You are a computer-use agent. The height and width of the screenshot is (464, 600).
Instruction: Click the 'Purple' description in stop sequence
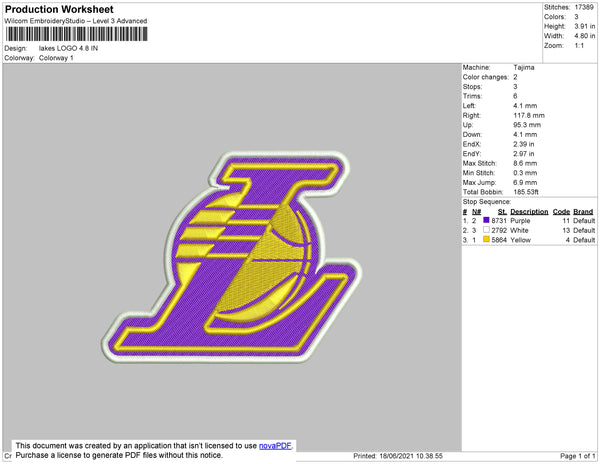pos(520,221)
